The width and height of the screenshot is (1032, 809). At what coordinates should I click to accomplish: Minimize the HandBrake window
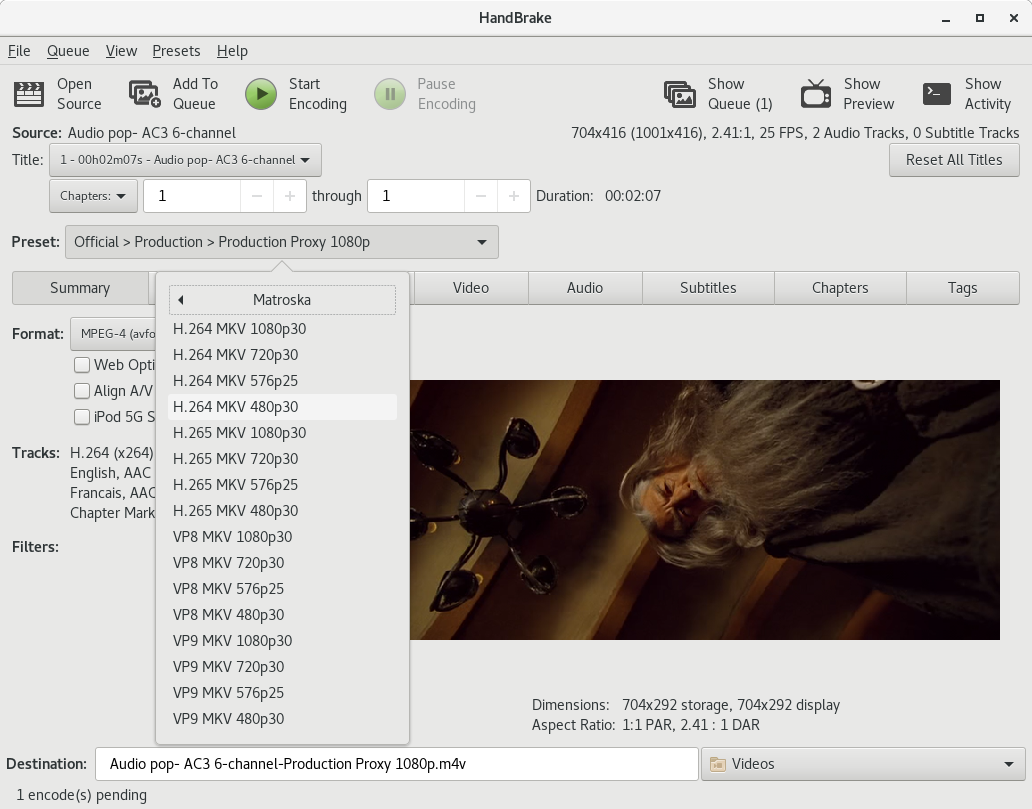pos(946,18)
